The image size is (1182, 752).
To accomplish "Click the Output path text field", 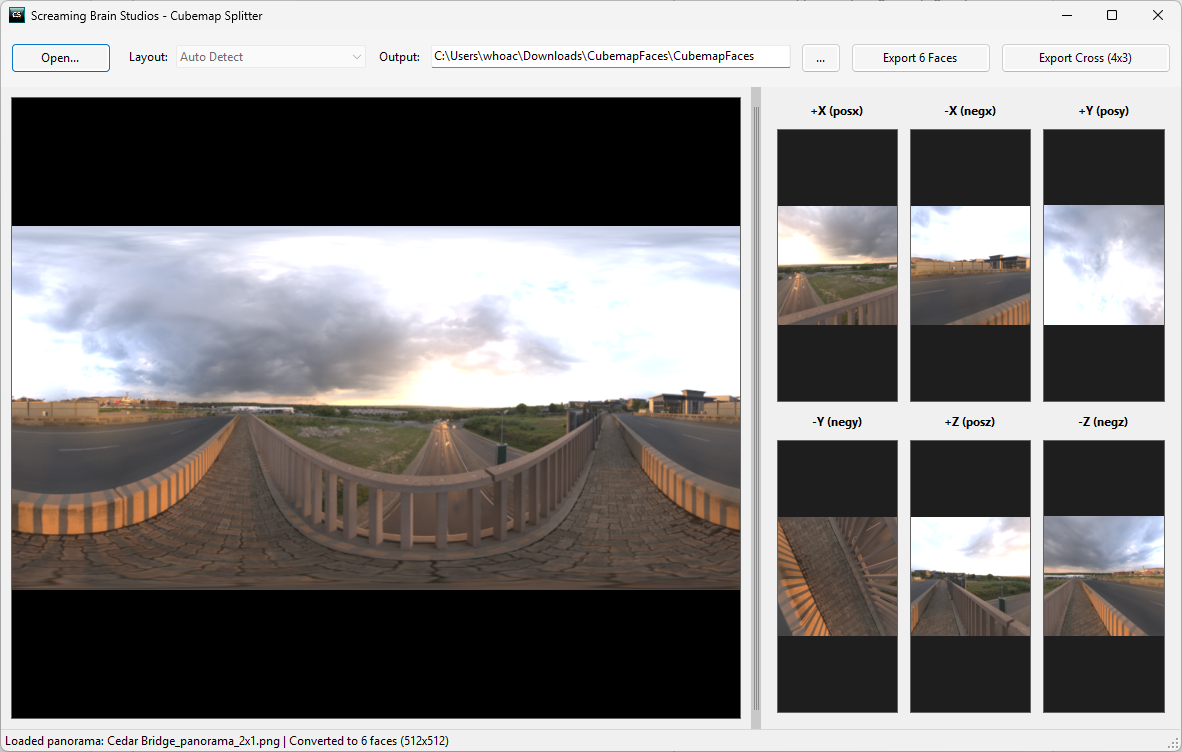I will pyautogui.click(x=611, y=57).
